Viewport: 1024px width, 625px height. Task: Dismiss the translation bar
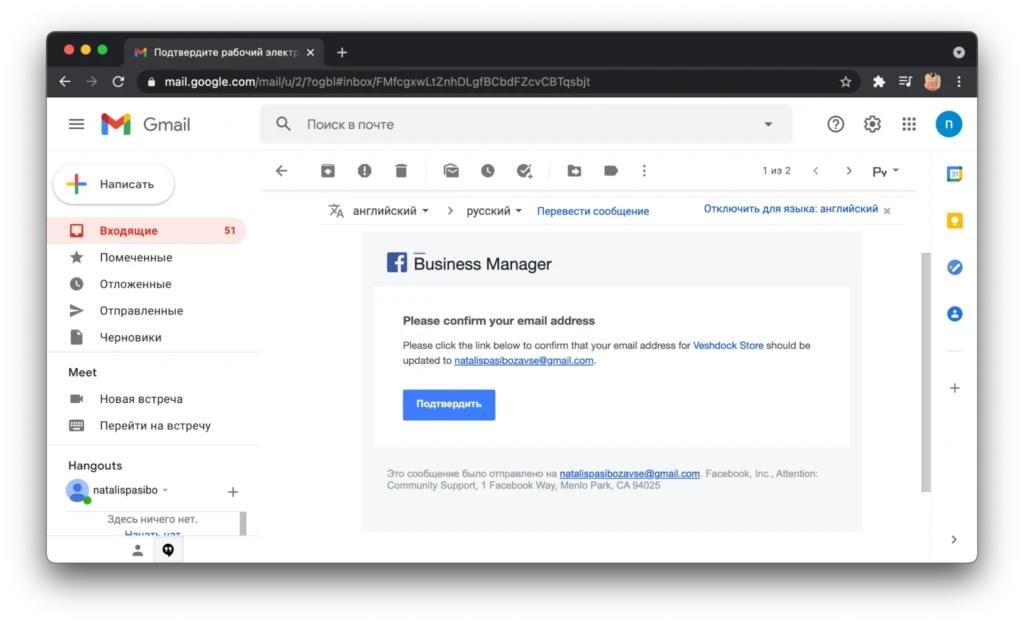tap(887, 211)
